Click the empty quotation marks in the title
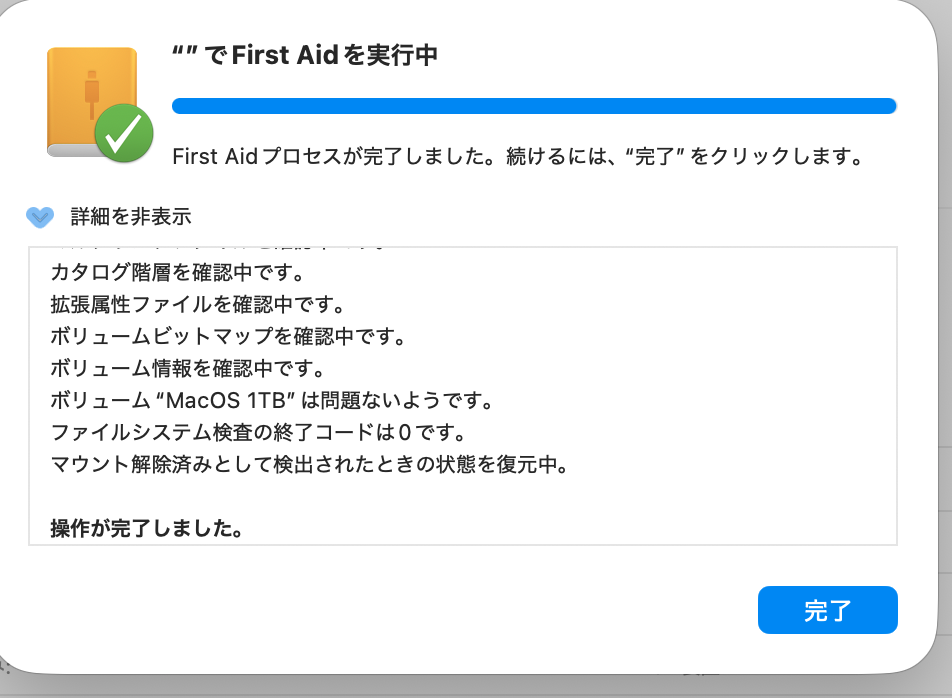The image size is (952, 698). coord(184,56)
